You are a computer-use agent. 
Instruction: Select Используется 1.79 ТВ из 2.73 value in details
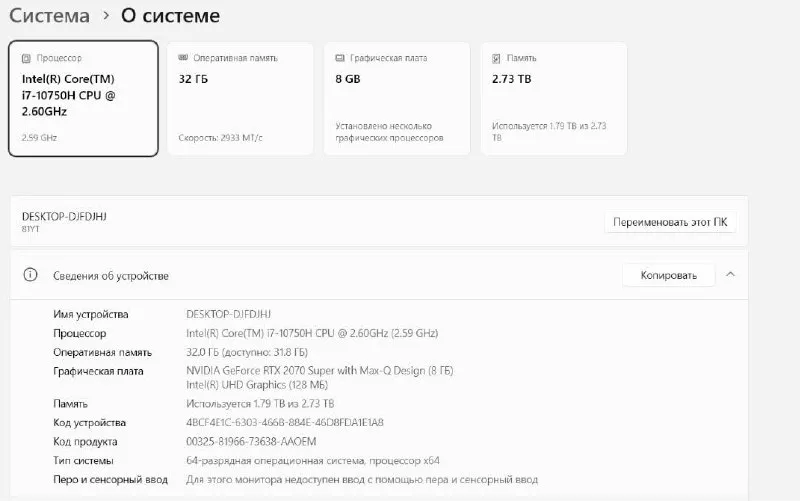pyautogui.click(x=260, y=404)
